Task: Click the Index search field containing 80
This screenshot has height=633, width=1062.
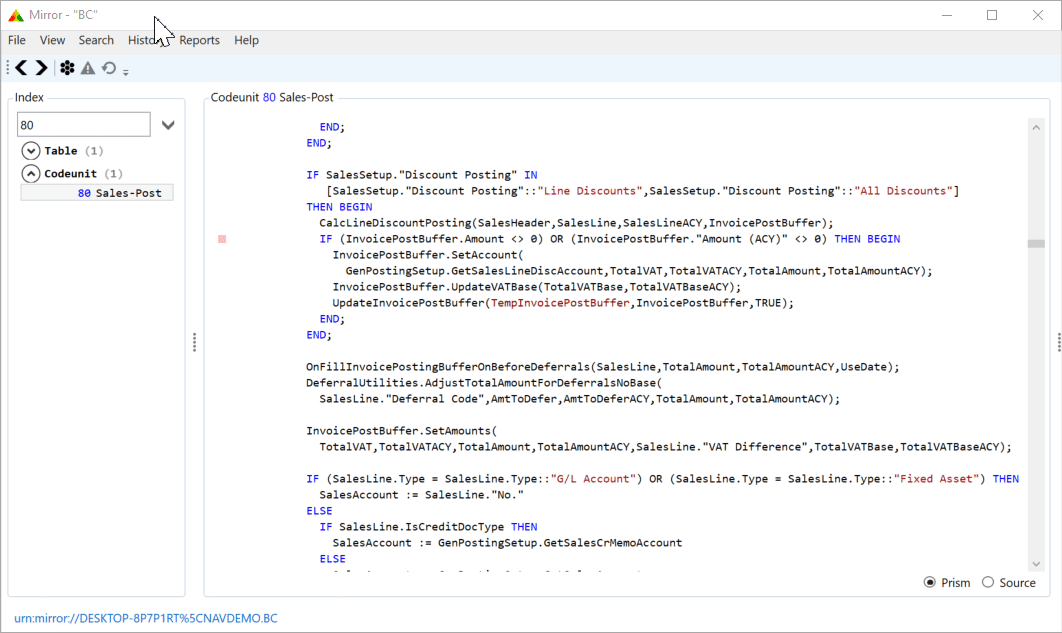Action: click(83, 125)
